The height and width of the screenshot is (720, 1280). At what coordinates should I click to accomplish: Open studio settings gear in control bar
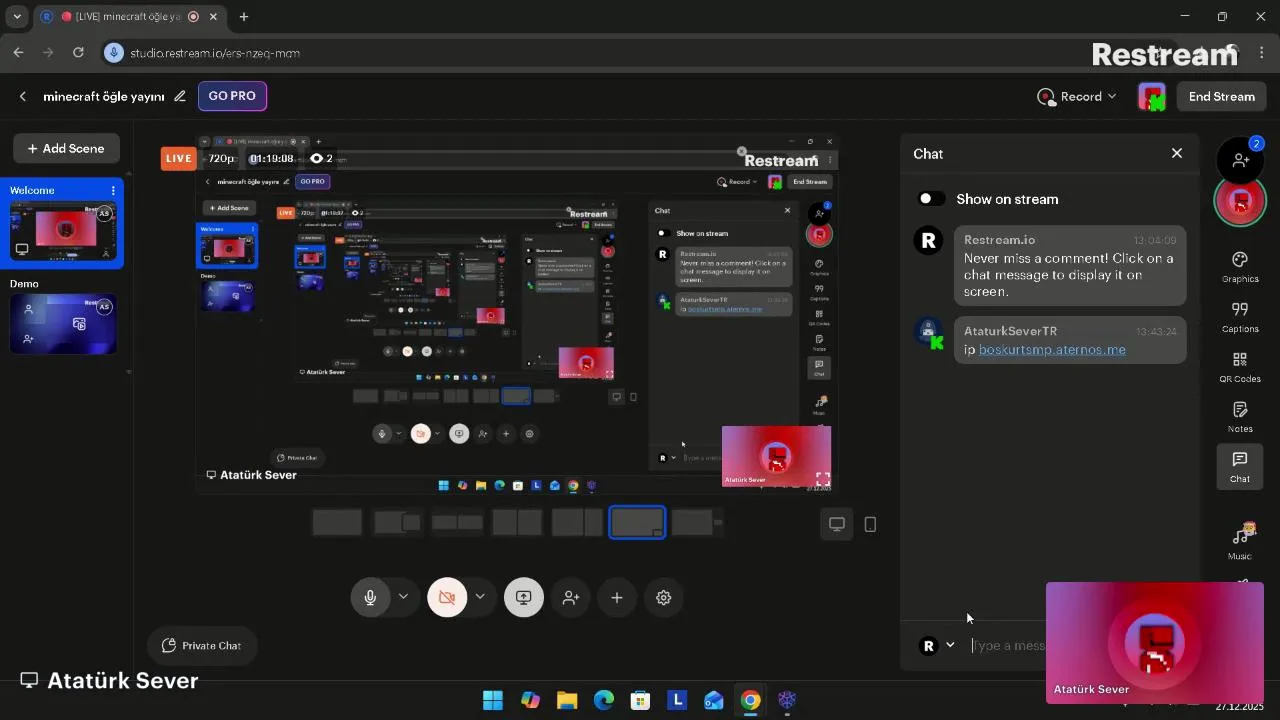click(663, 597)
